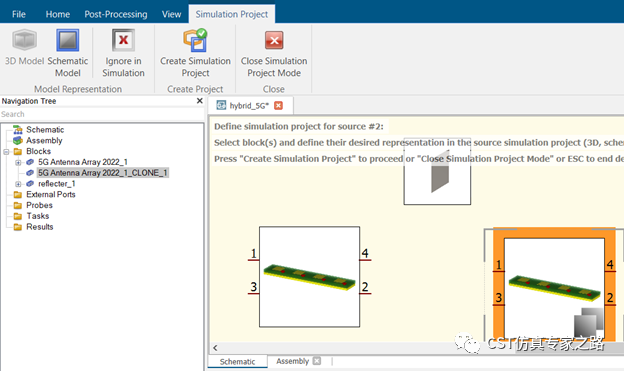Select the left antenna array block

click(x=310, y=277)
